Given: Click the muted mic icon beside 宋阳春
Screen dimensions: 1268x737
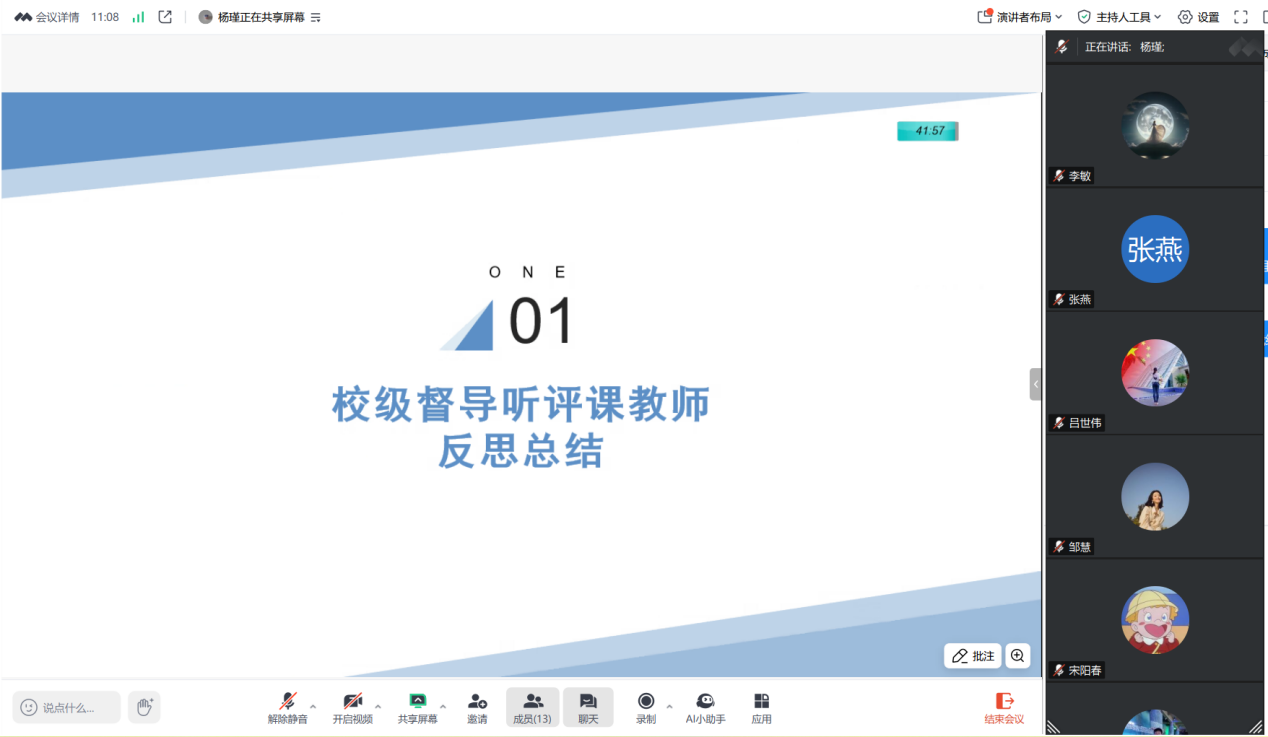Looking at the screenshot, I should click(1059, 671).
